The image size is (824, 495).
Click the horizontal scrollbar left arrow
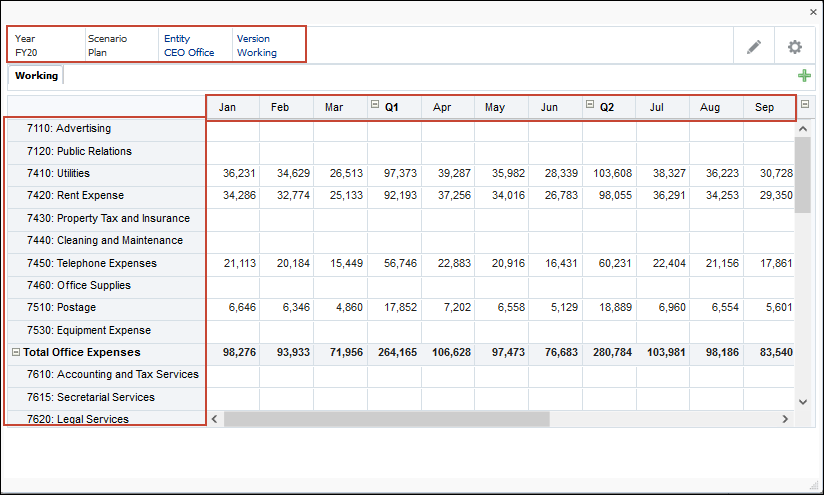(x=214, y=419)
